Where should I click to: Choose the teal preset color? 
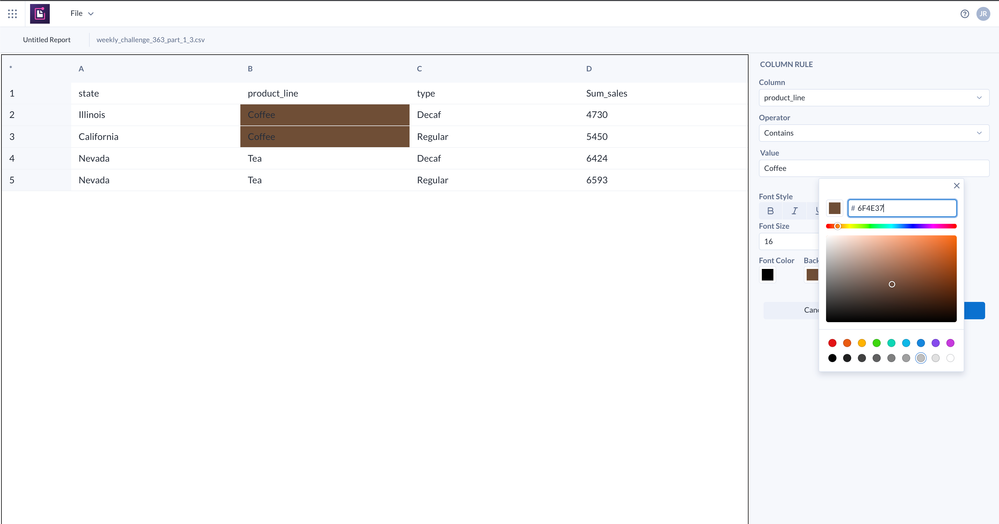point(891,343)
